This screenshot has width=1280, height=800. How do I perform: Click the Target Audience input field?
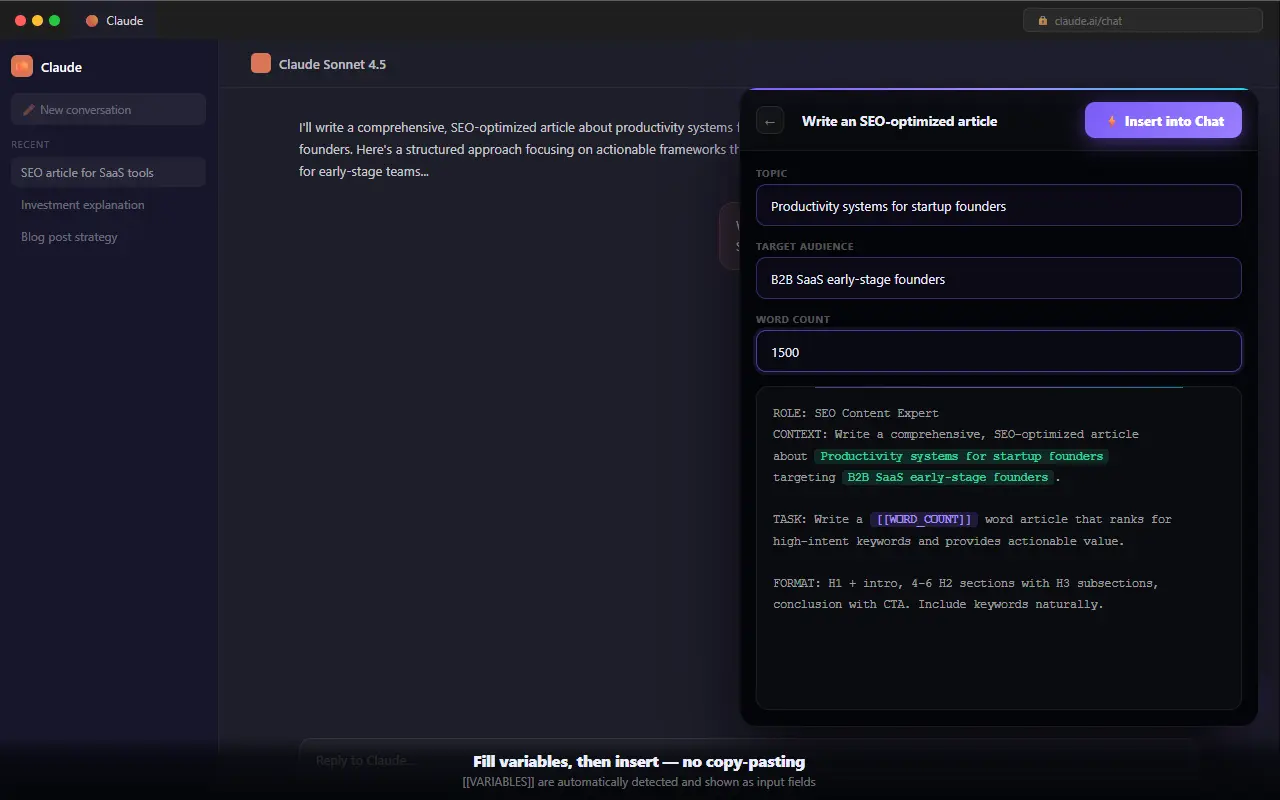point(999,278)
